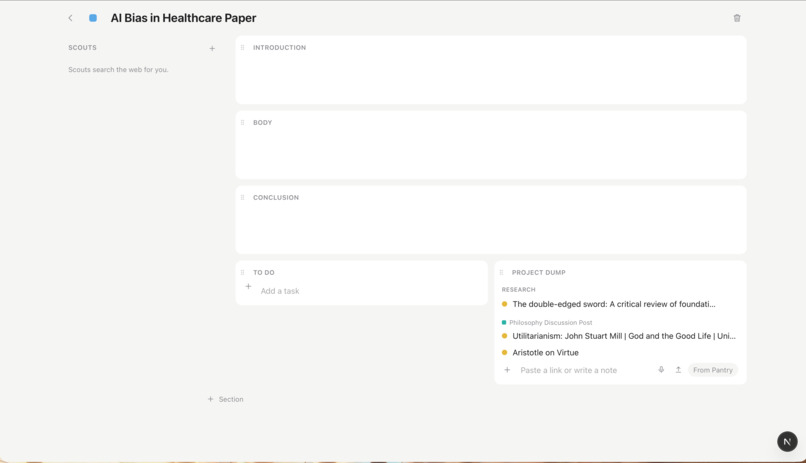Grab the Introduction section drag handle
This screenshot has height=463, width=806.
point(243,47)
